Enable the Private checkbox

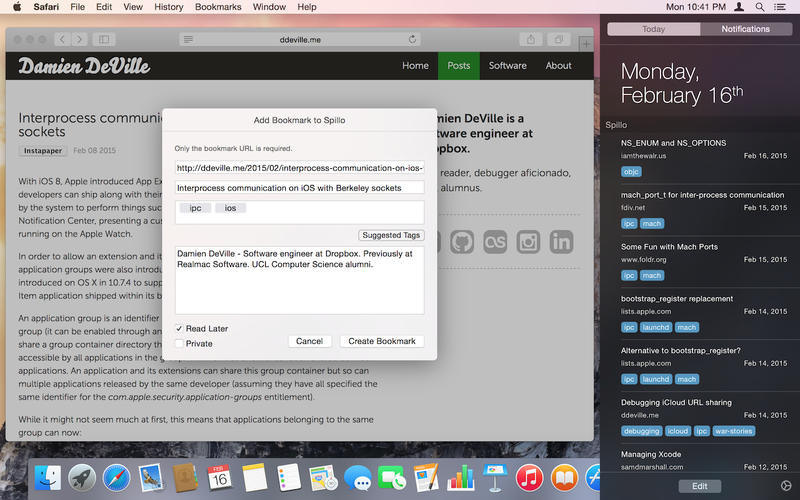pos(179,343)
